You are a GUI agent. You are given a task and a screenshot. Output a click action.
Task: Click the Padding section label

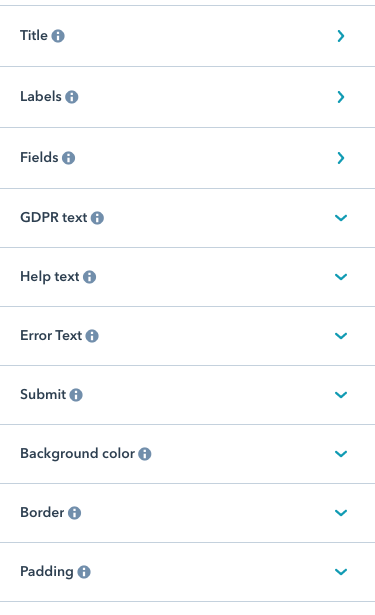click(x=47, y=572)
